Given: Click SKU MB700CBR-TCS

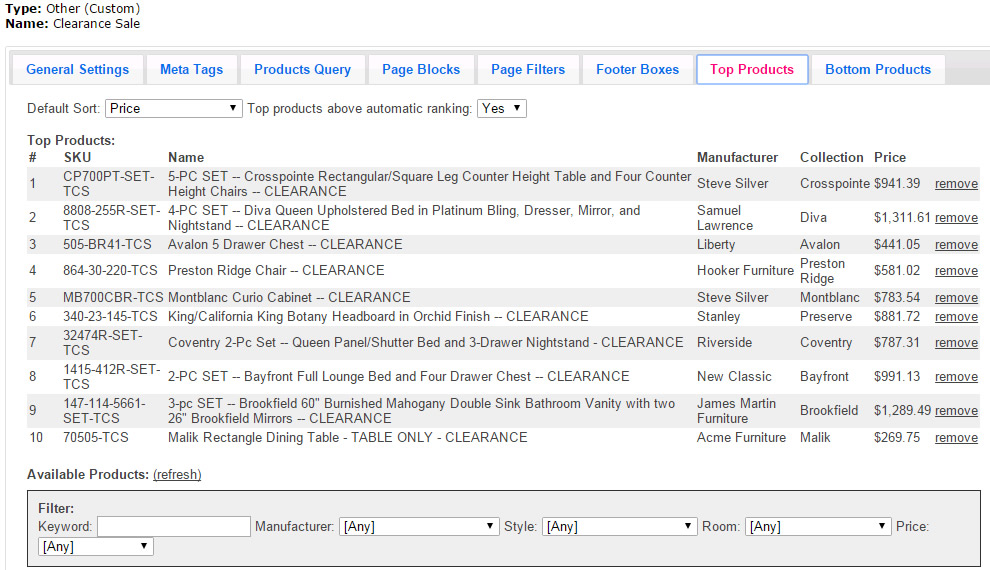Looking at the screenshot, I should pos(113,298).
